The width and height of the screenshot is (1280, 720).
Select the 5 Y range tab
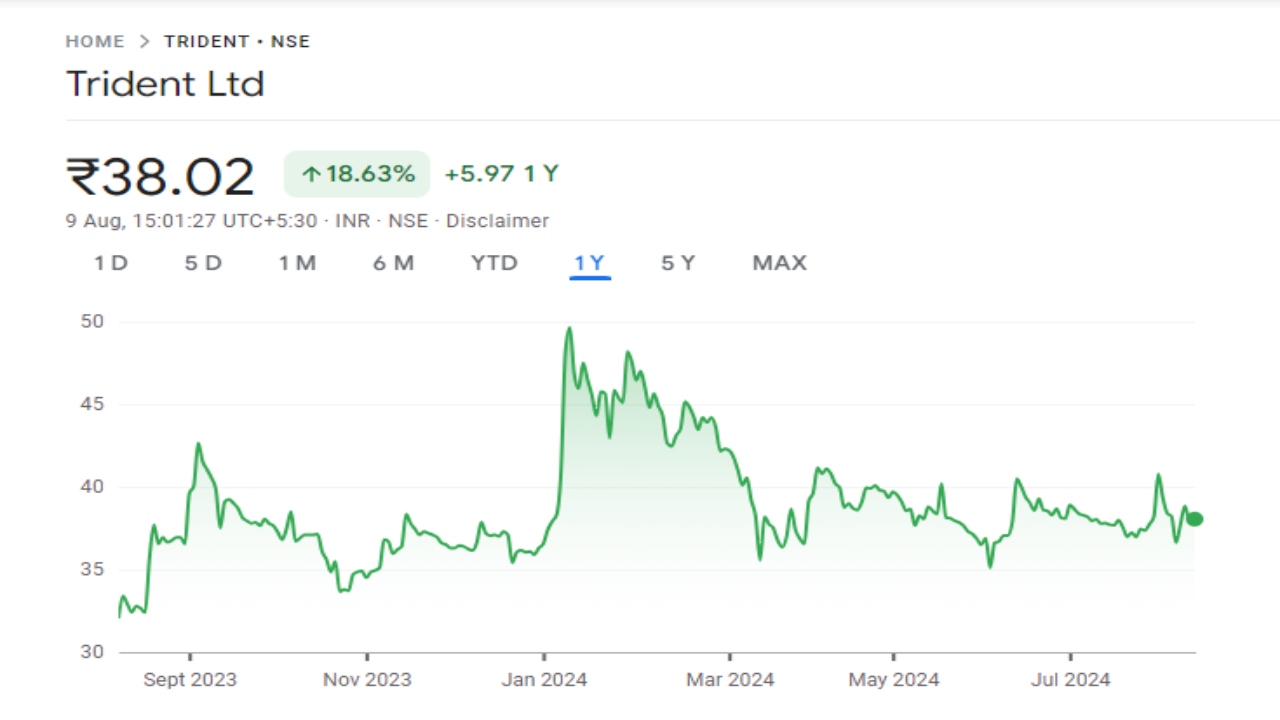pos(678,263)
